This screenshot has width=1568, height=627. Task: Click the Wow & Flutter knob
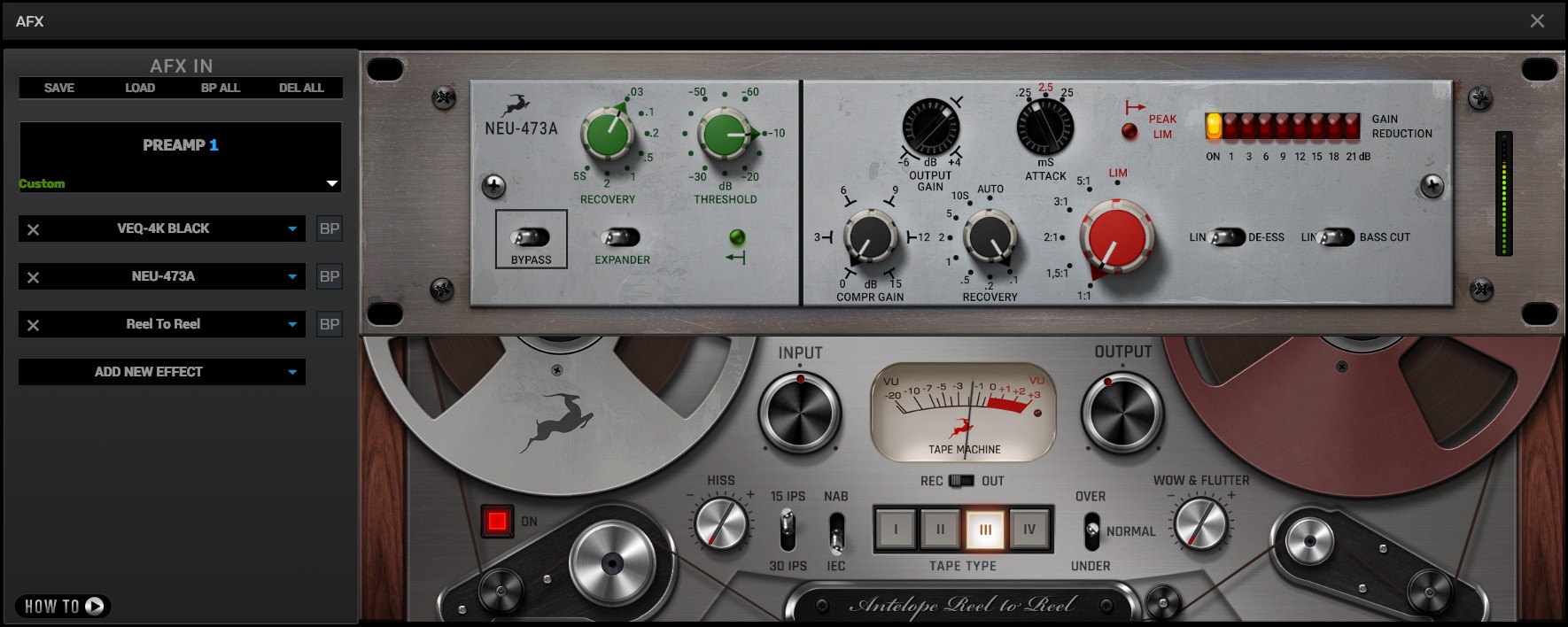(x=1200, y=522)
